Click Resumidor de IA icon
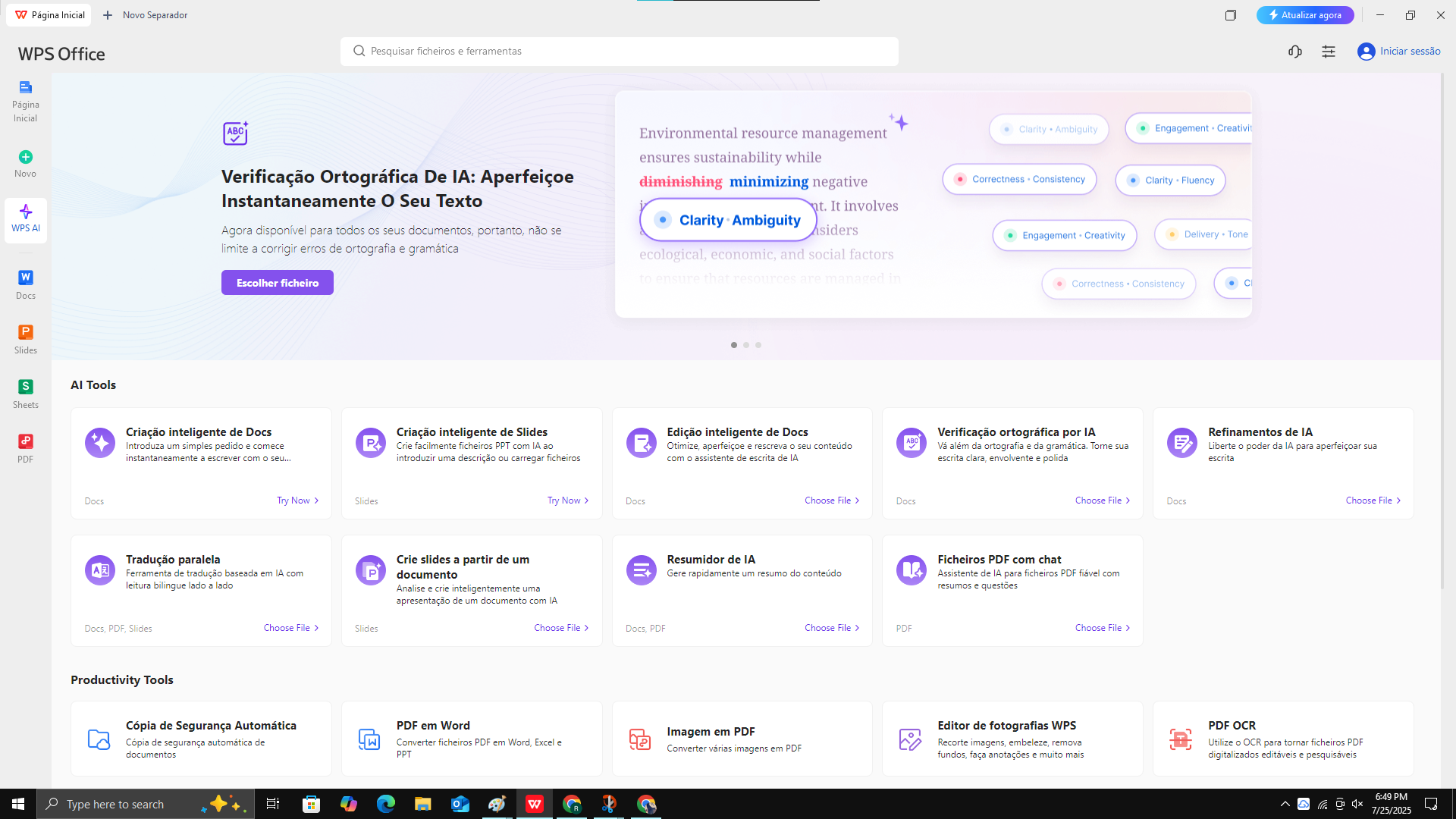Image resolution: width=1456 pixels, height=819 pixels. point(641,570)
